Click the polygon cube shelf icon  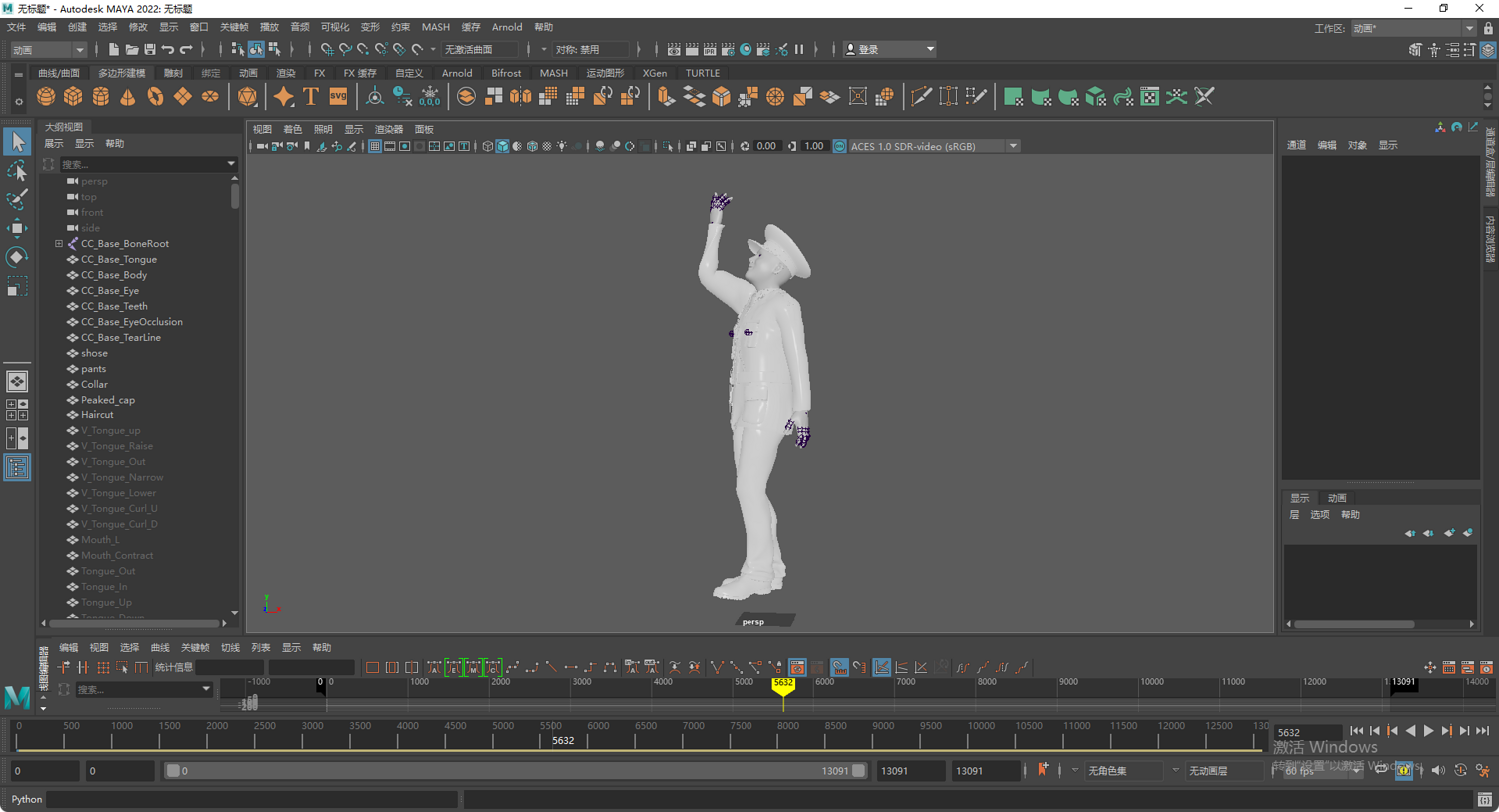pos(73,97)
